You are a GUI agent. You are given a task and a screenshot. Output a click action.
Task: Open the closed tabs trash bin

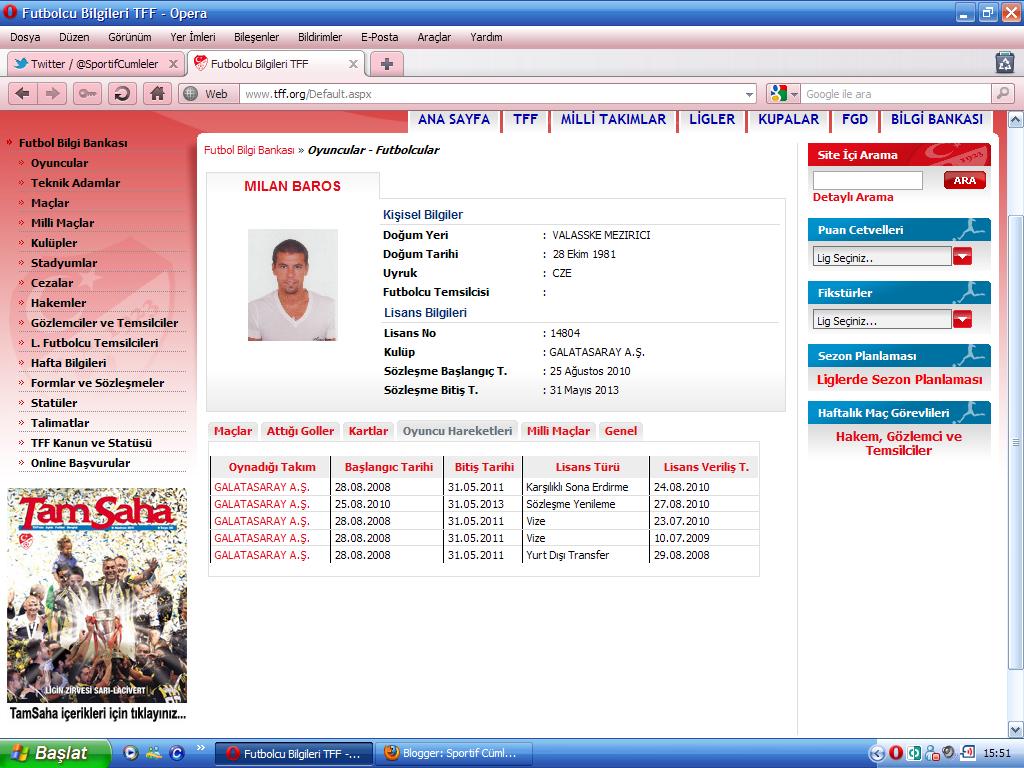click(1004, 63)
